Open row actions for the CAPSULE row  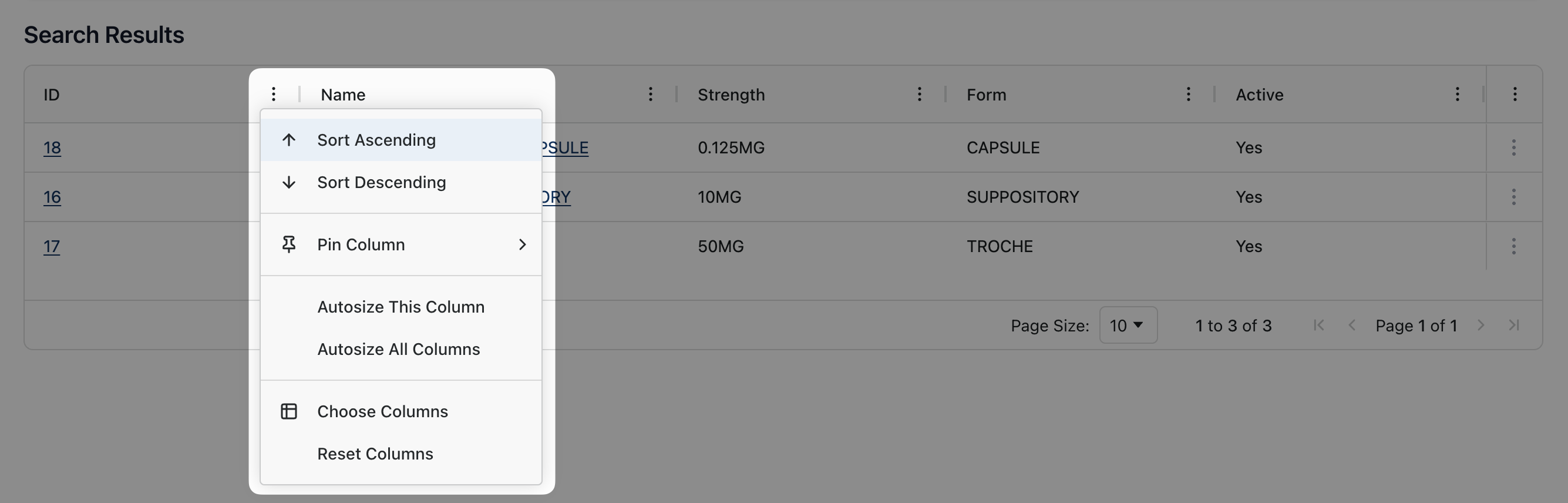pos(1513,147)
